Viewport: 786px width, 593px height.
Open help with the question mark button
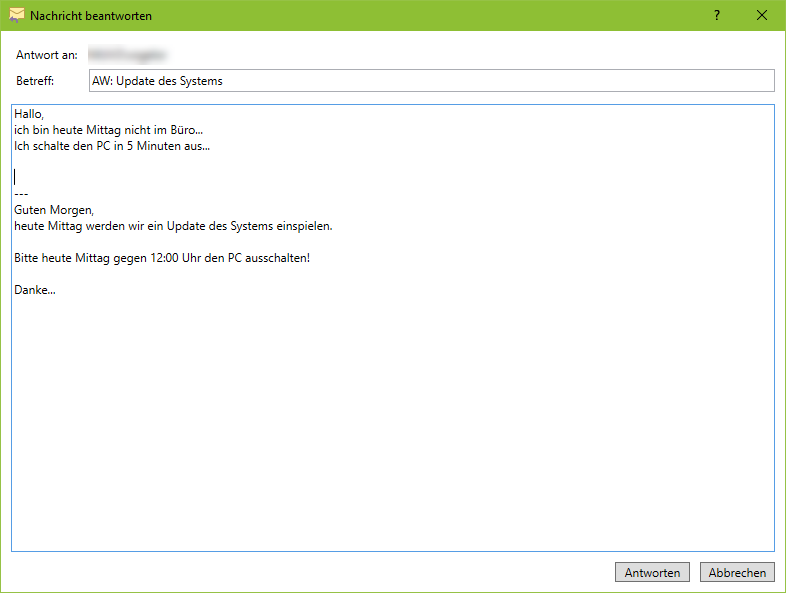coord(717,16)
